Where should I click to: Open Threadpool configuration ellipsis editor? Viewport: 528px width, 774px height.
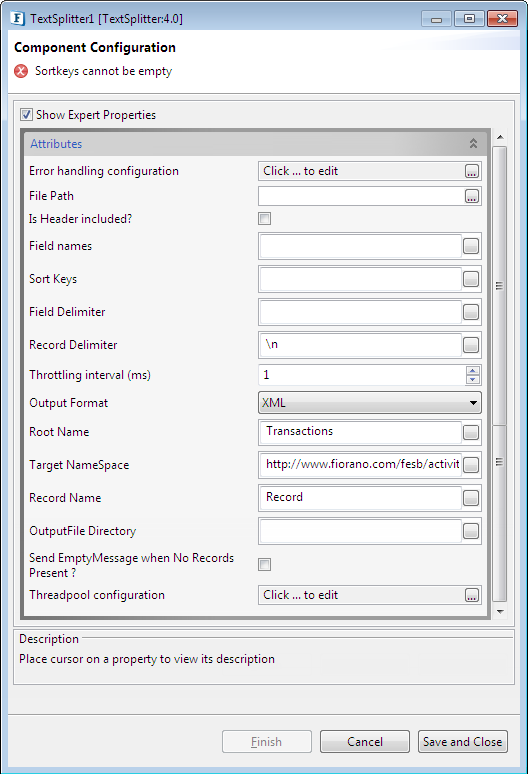click(x=471, y=595)
